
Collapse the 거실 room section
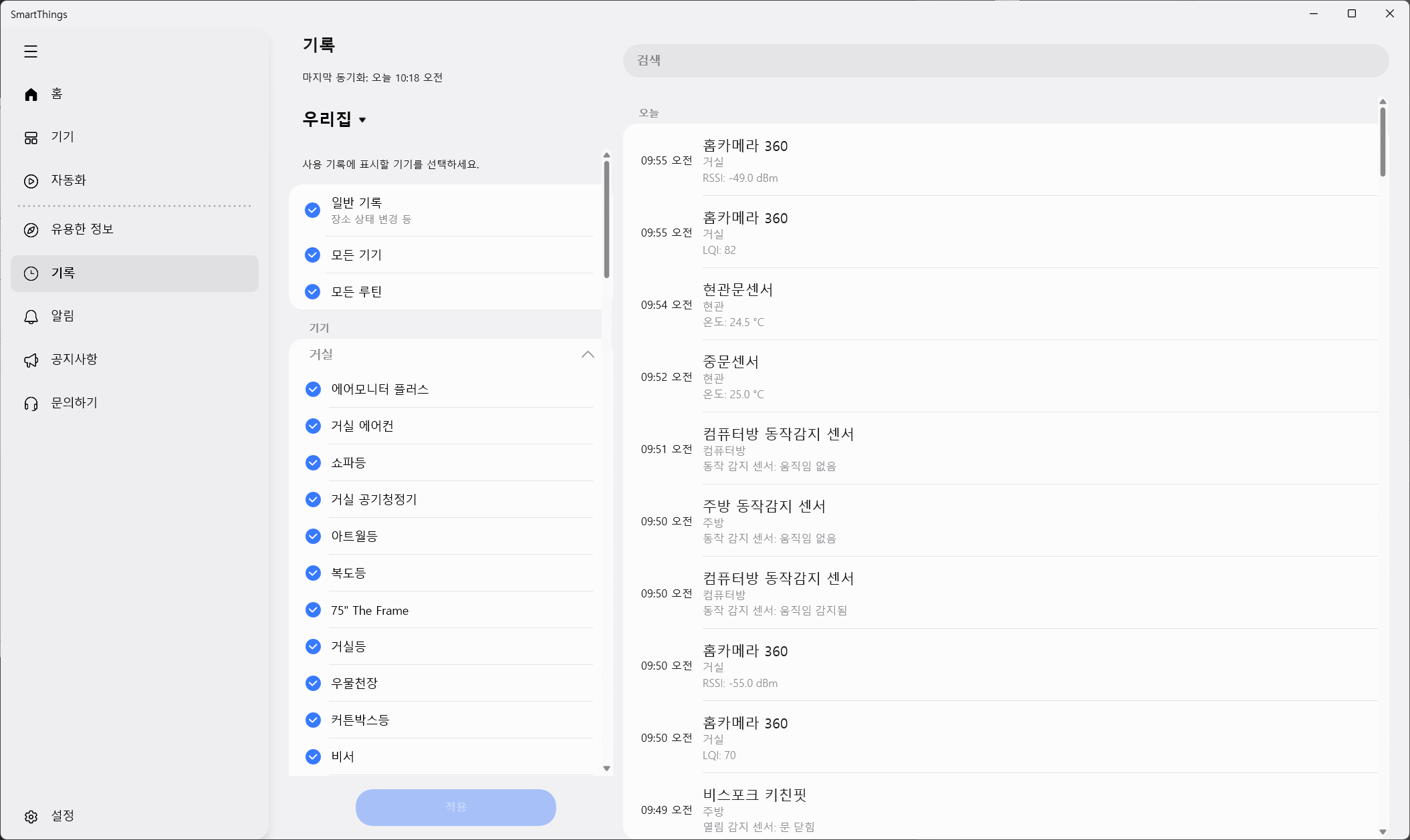tap(587, 354)
